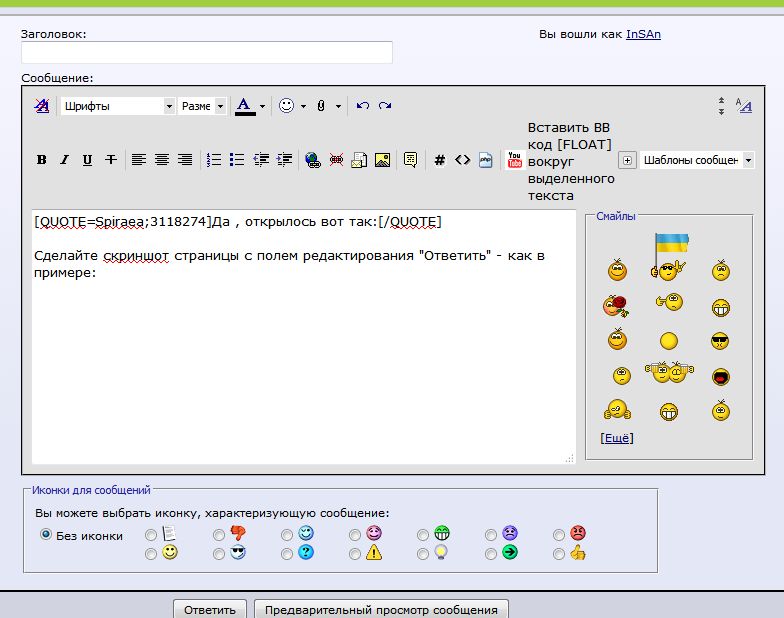Insert an email link
Screen dimensions: 784x618
pos(359,160)
